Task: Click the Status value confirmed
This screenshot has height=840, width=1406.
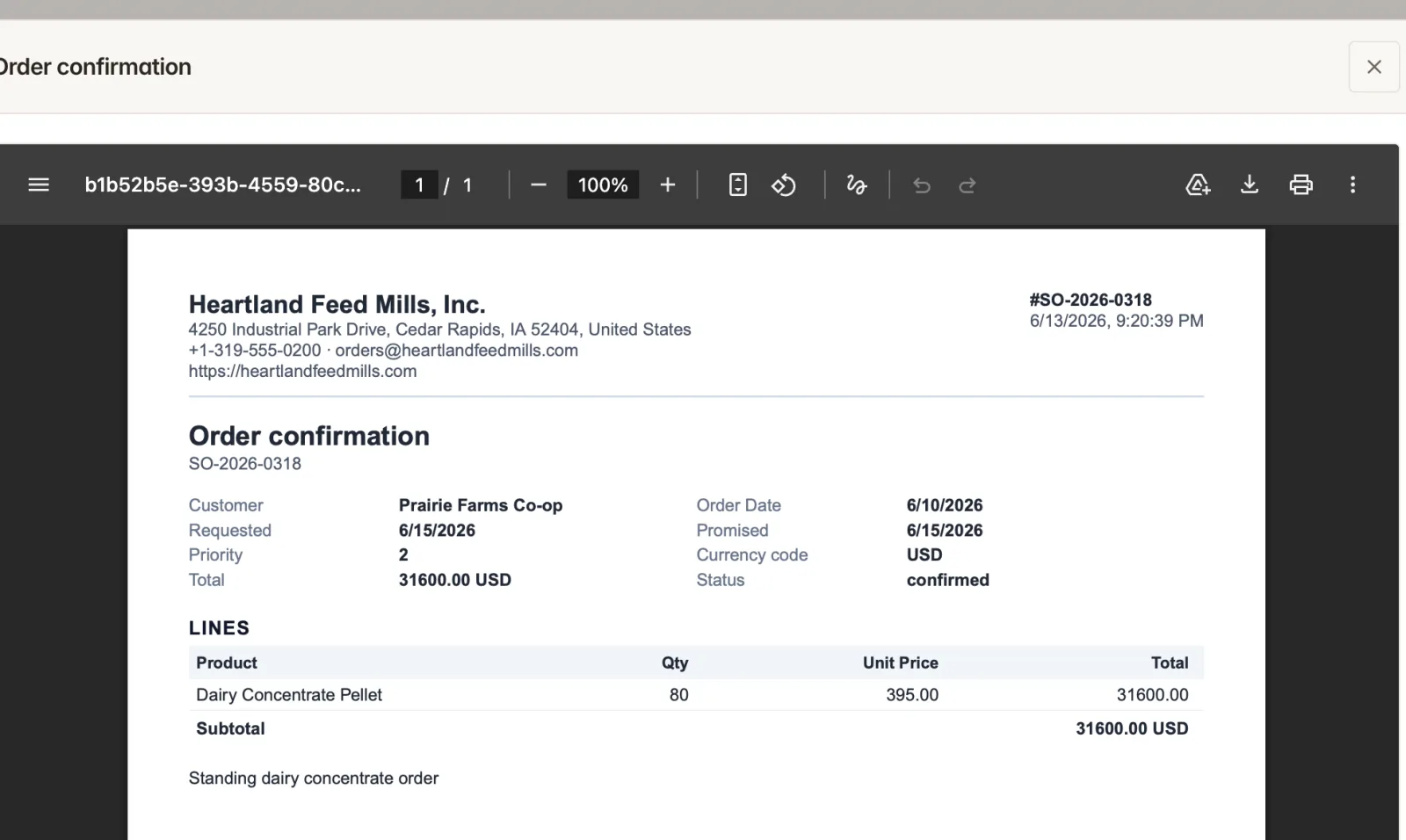Action: click(x=948, y=580)
